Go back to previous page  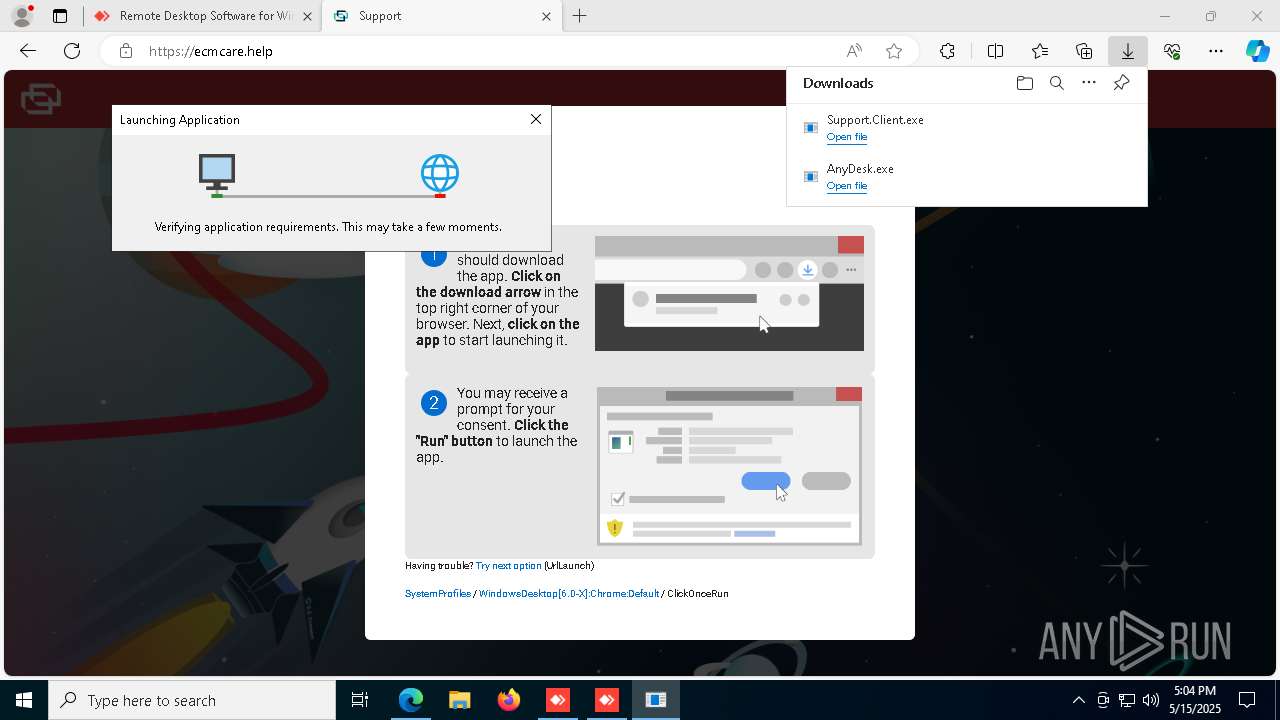coord(28,51)
